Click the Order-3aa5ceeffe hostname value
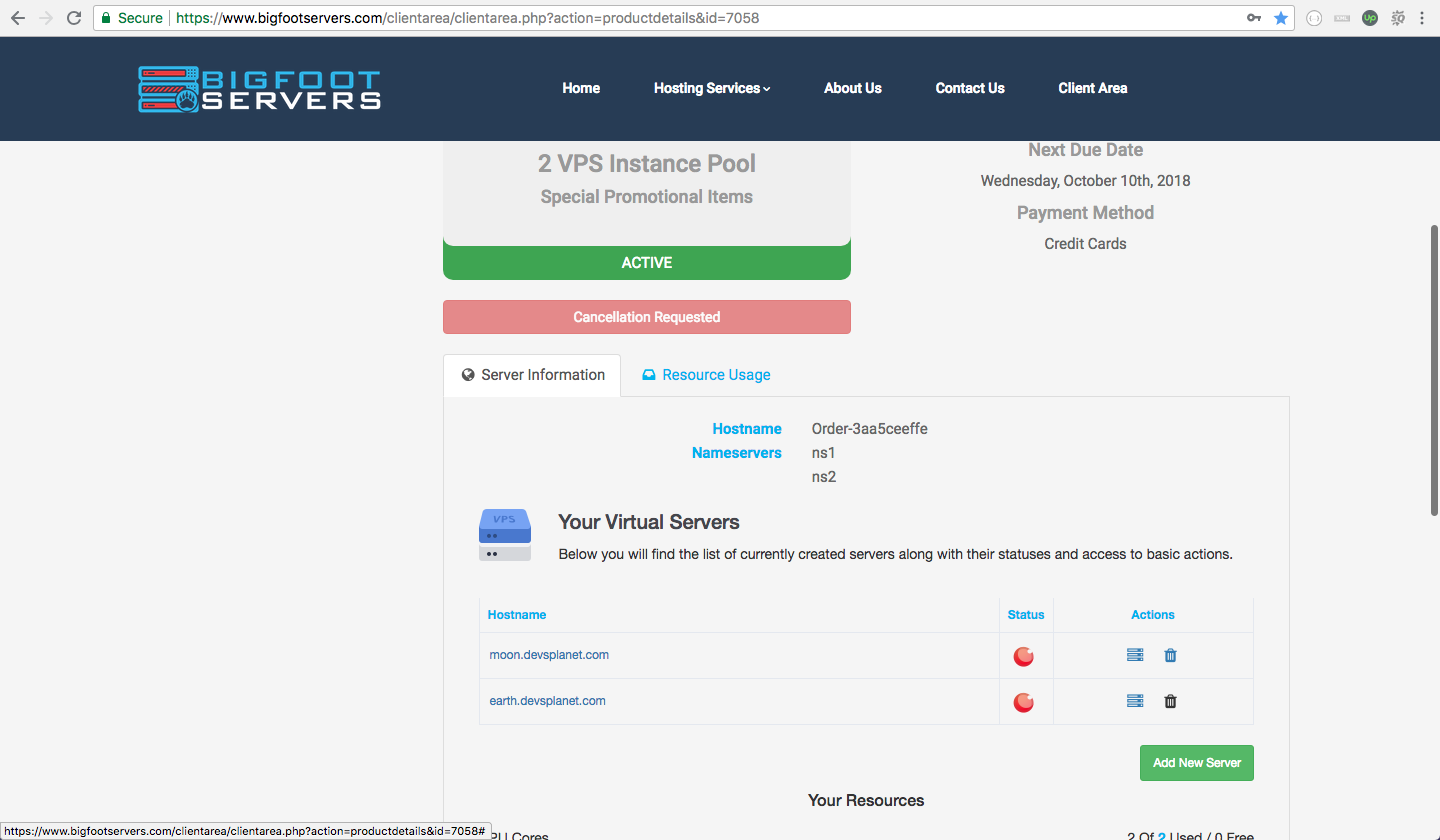 tap(870, 429)
